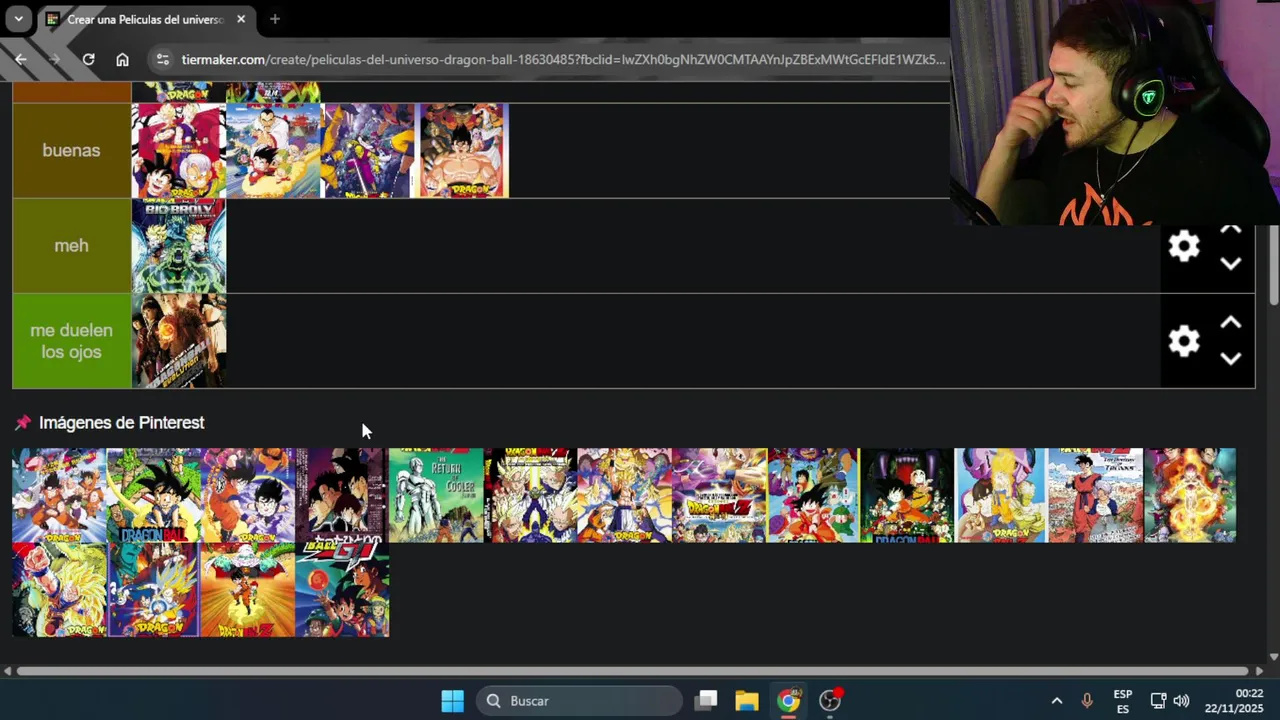
Task: Pick the Dragon Ball GT poster
Action: point(342,590)
